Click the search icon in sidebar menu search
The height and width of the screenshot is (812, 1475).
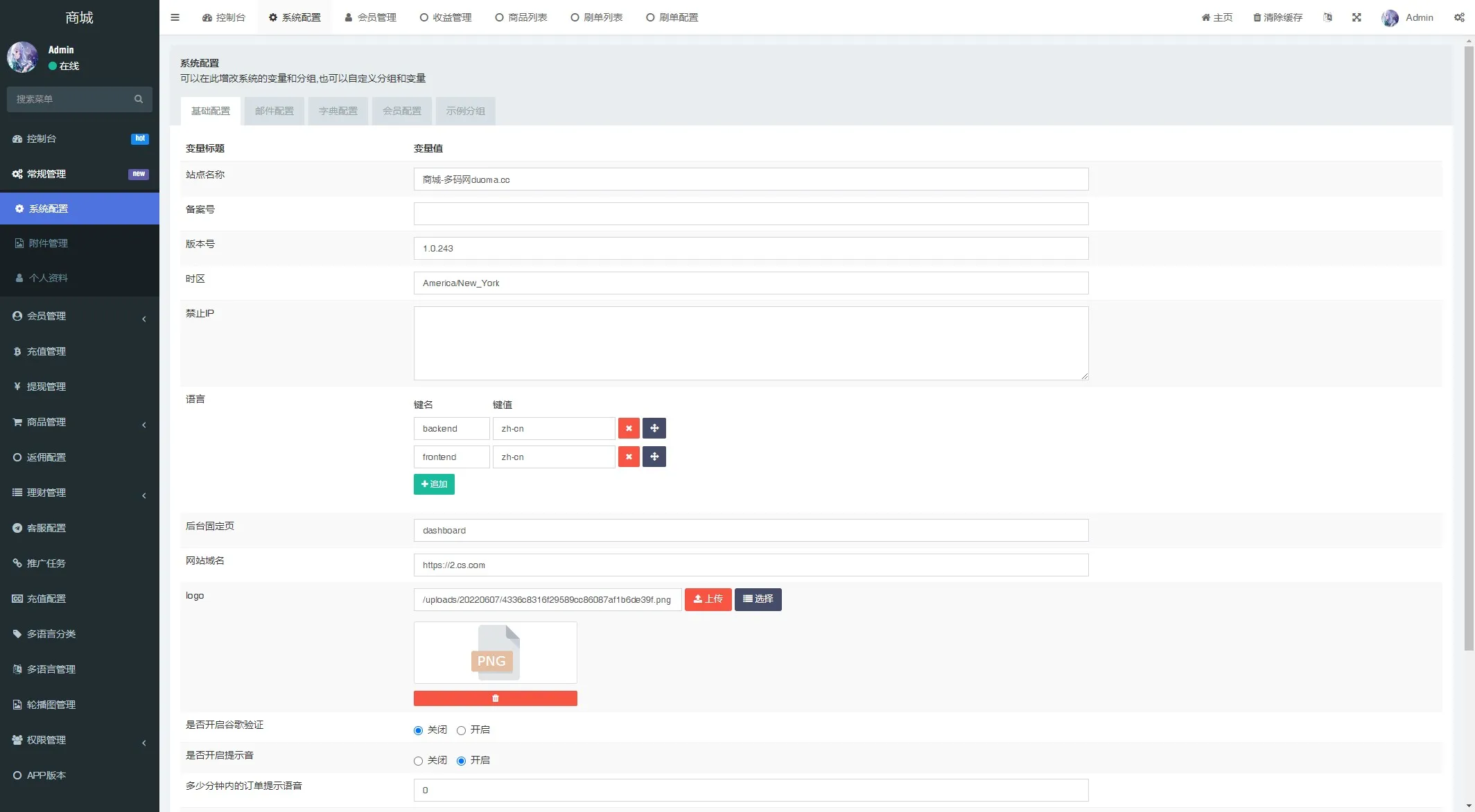[x=139, y=99]
